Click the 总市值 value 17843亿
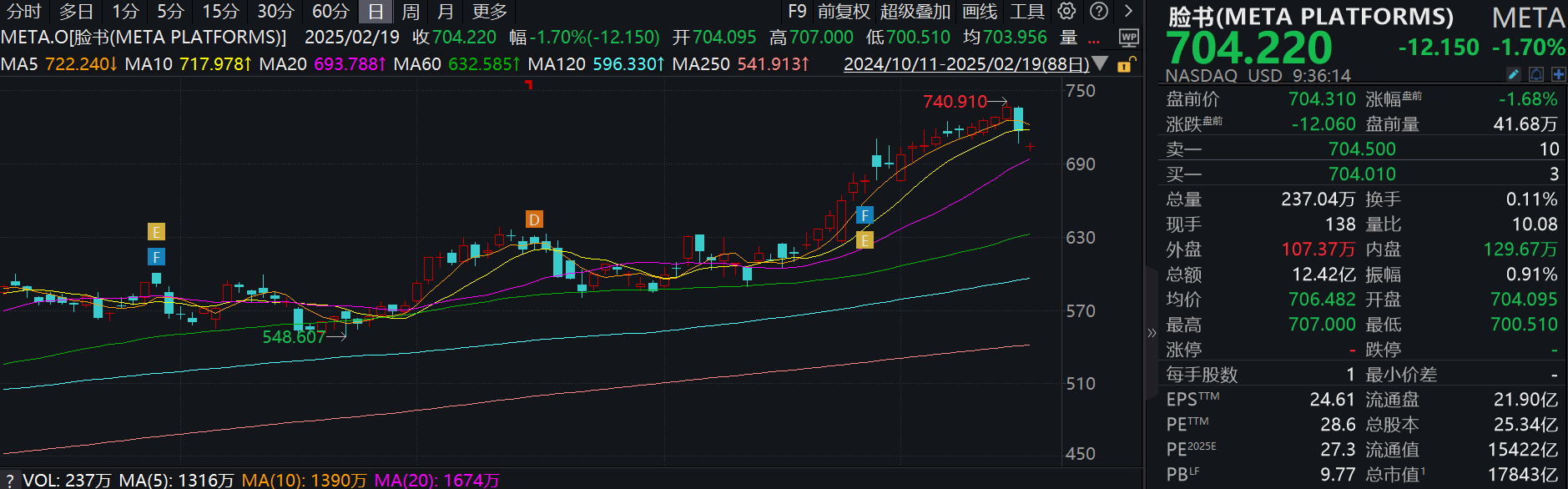This screenshot has width=1568, height=489. [1523, 475]
